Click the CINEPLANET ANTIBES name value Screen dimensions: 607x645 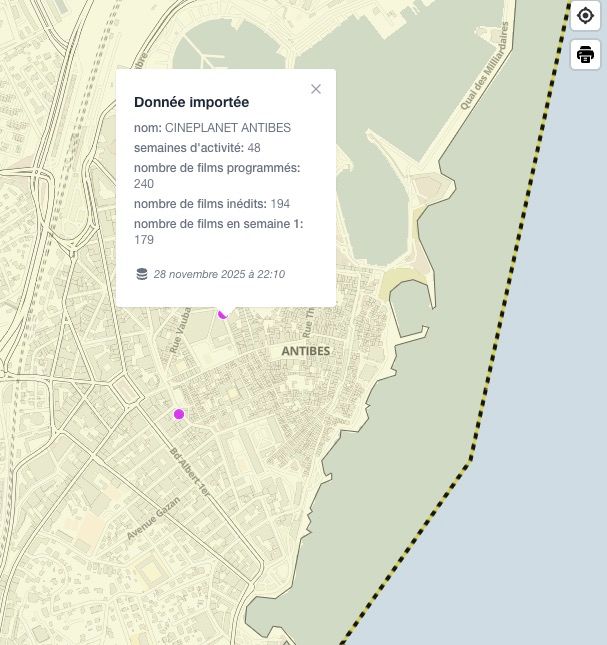pyautogui.click(x=227, y=128)
